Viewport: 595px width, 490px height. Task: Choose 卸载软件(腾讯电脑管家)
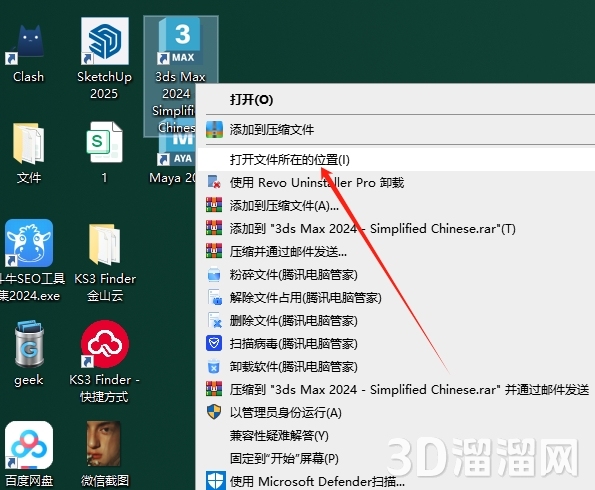(396, 367)
